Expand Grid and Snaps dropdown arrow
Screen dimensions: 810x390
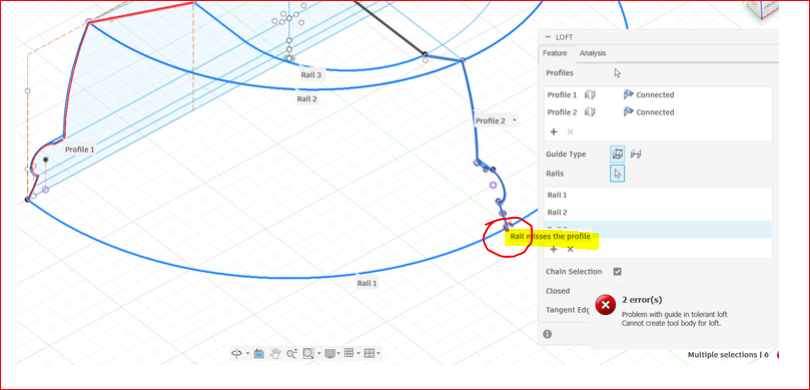click(x=358, y=353)
